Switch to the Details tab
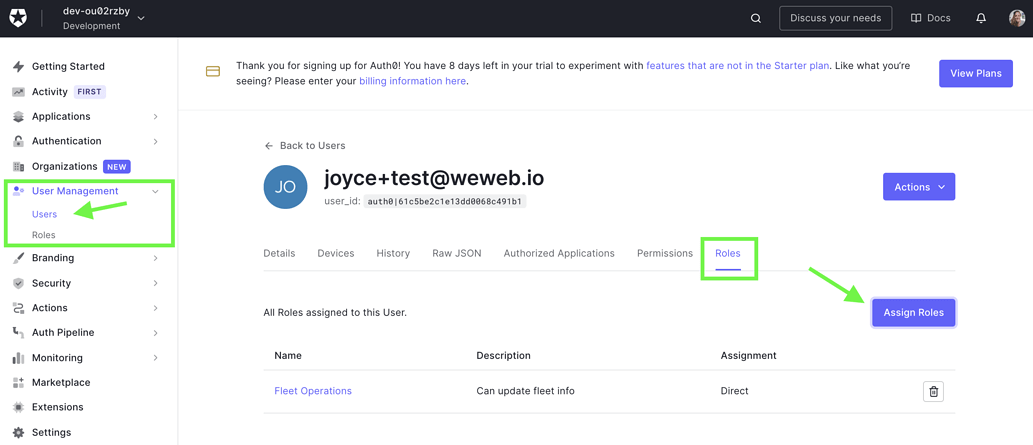The image size is (1033, 445). coord(279,253)
